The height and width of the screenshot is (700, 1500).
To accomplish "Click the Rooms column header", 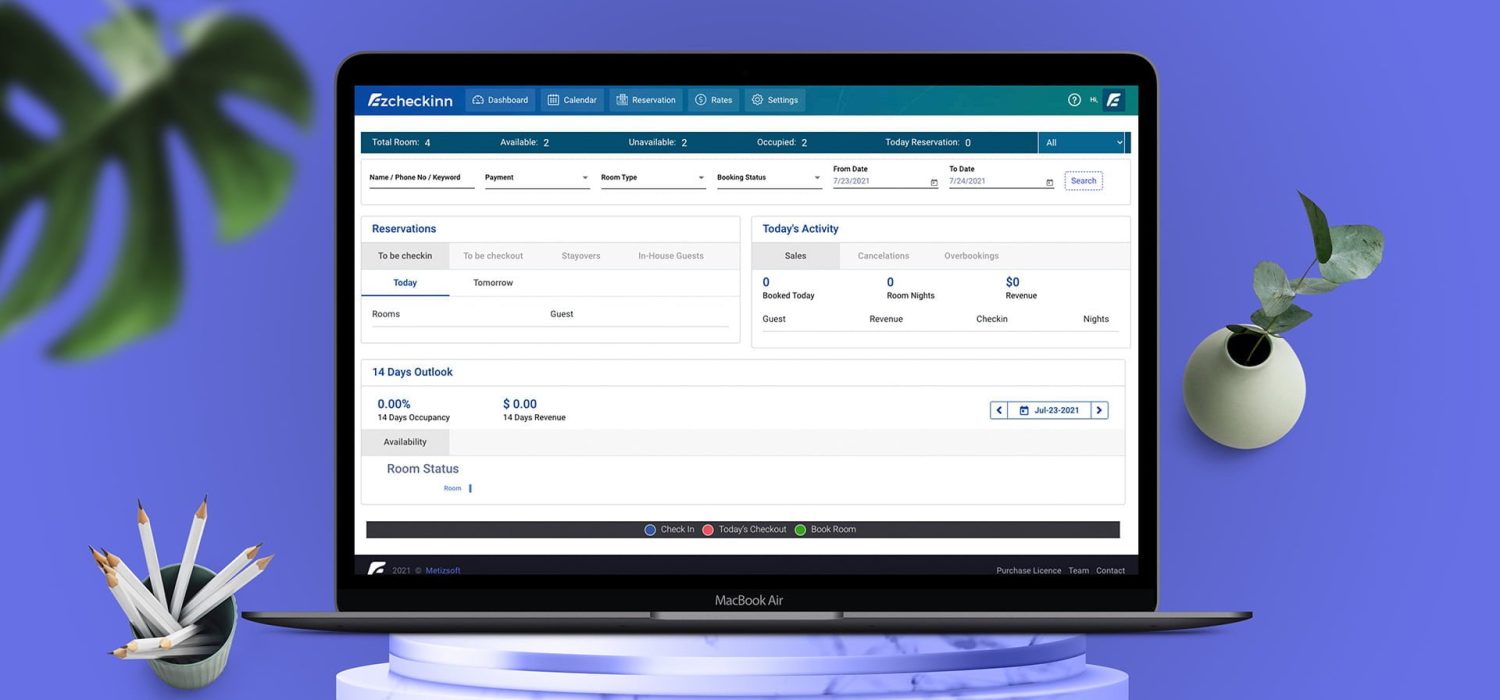I will click(386, 314).
